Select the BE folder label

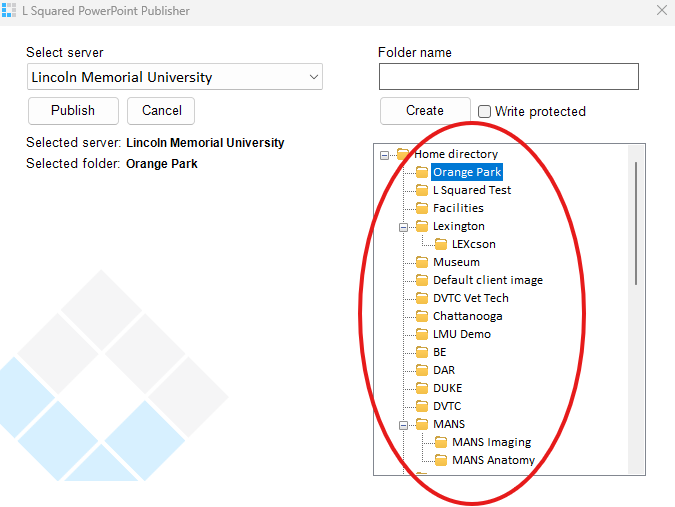tap(440, 352)
